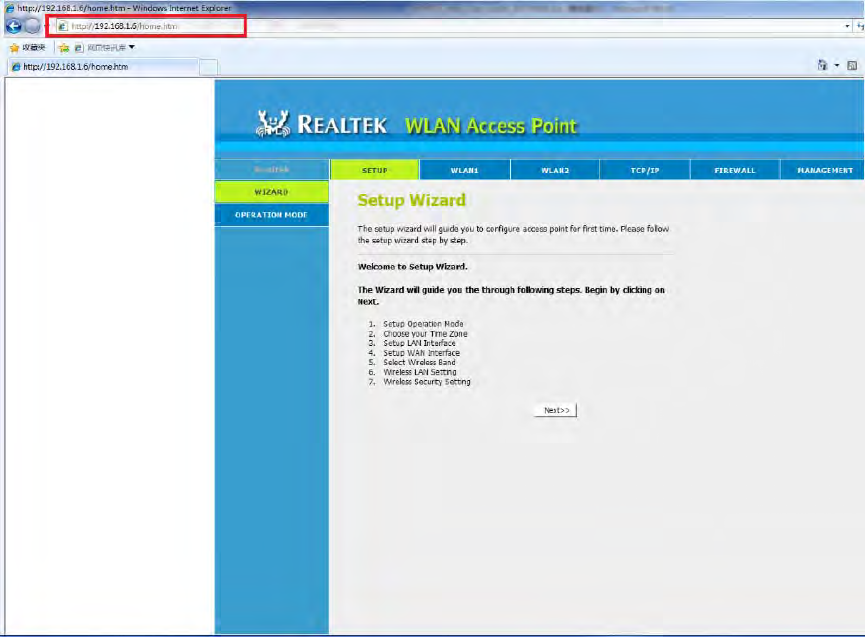Select WIZARD in the sidebar
Screen dimensions: 865x637
coord(271,192)
